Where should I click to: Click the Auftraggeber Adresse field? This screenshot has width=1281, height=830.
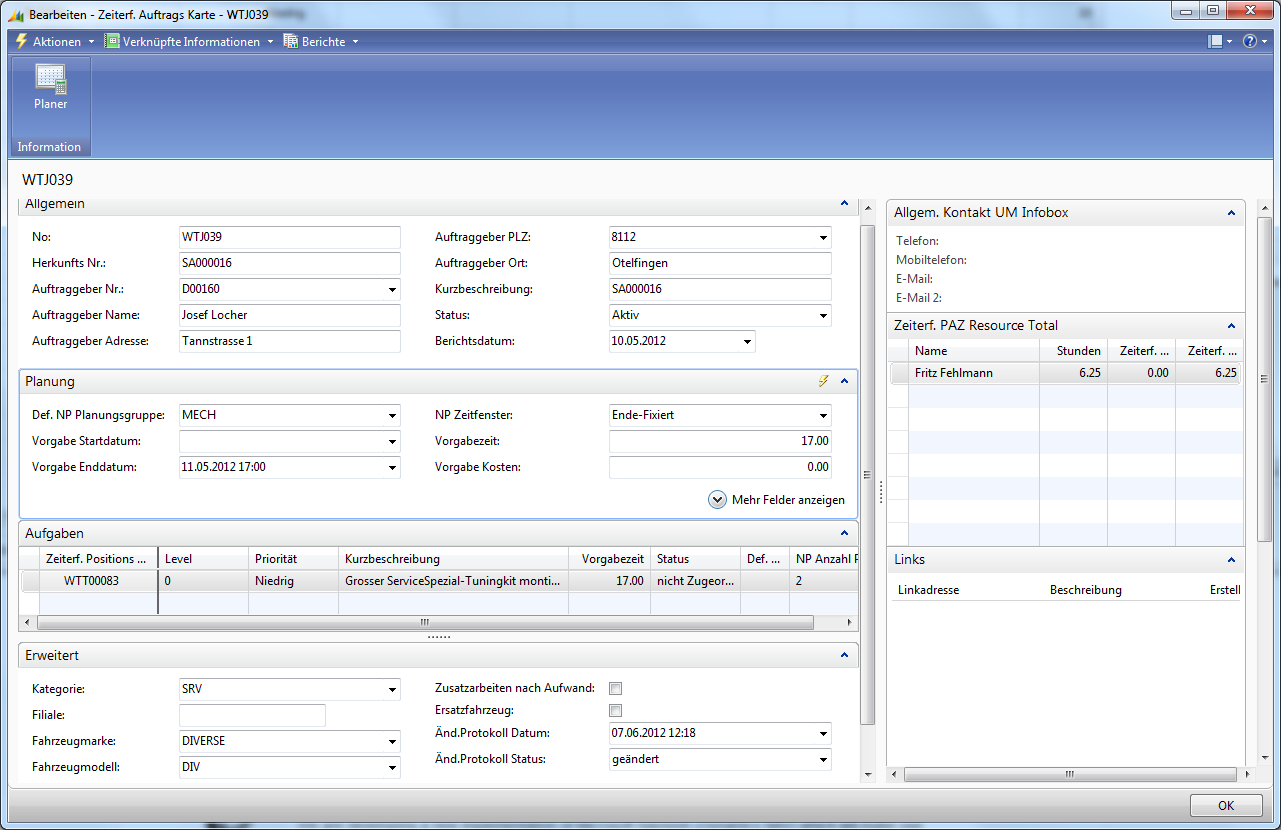click(x=289, y=341)
